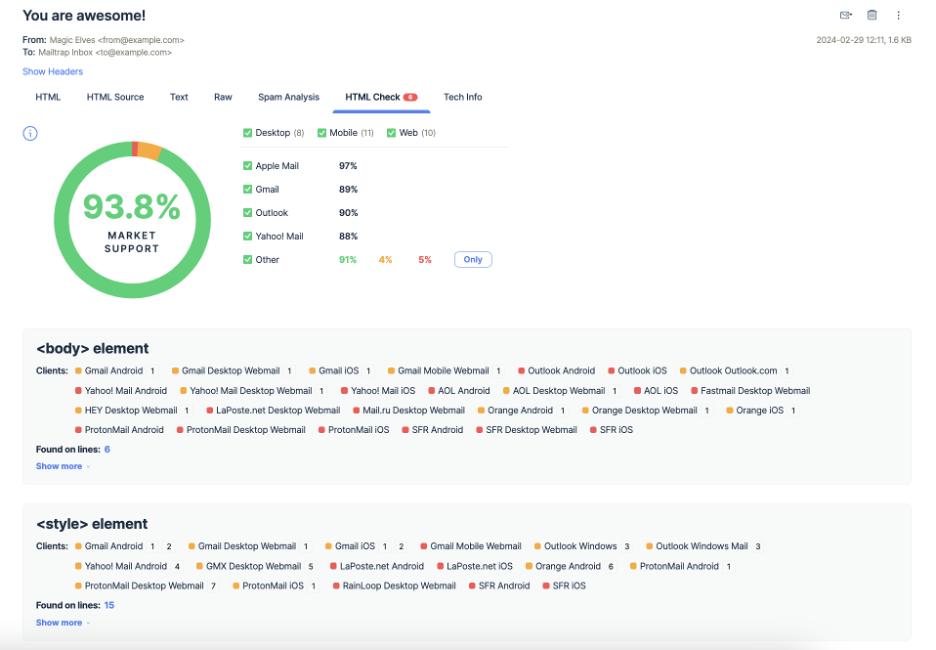Uncheck the Apple Mail checkbox
Viewport: 936px width, 650px height.
[248, 166]
